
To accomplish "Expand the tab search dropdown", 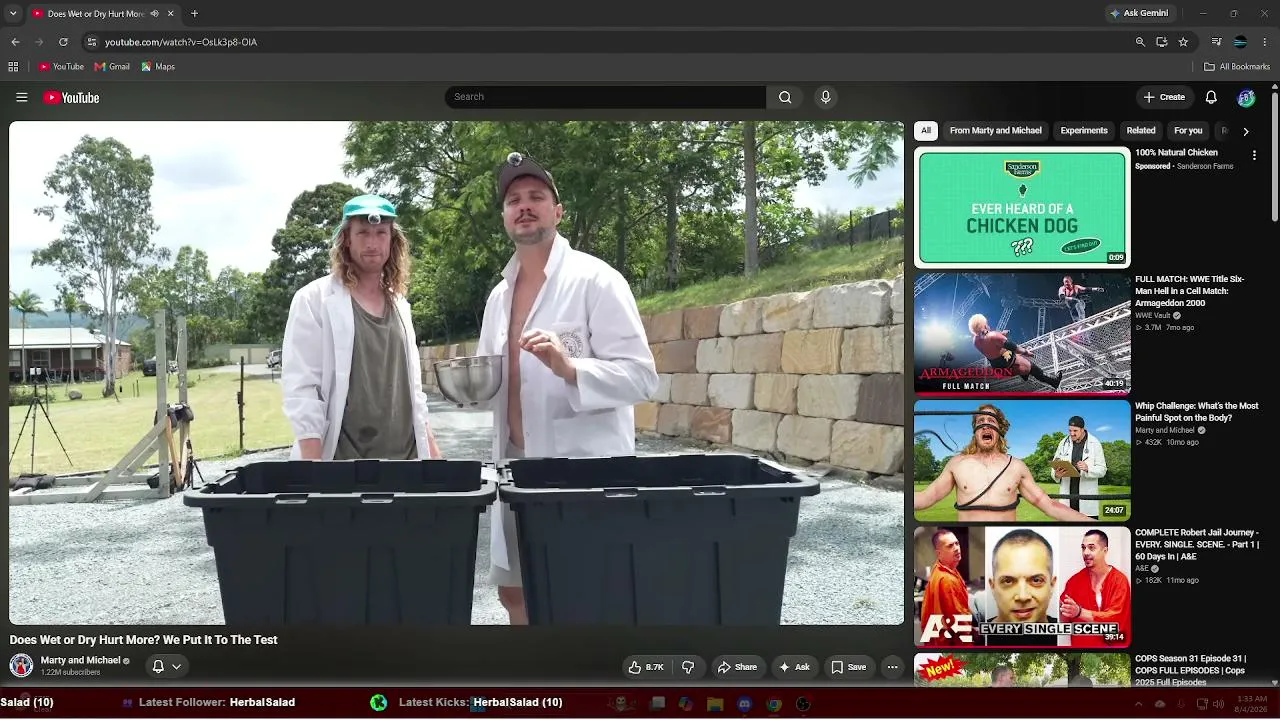I will point(13,14).
